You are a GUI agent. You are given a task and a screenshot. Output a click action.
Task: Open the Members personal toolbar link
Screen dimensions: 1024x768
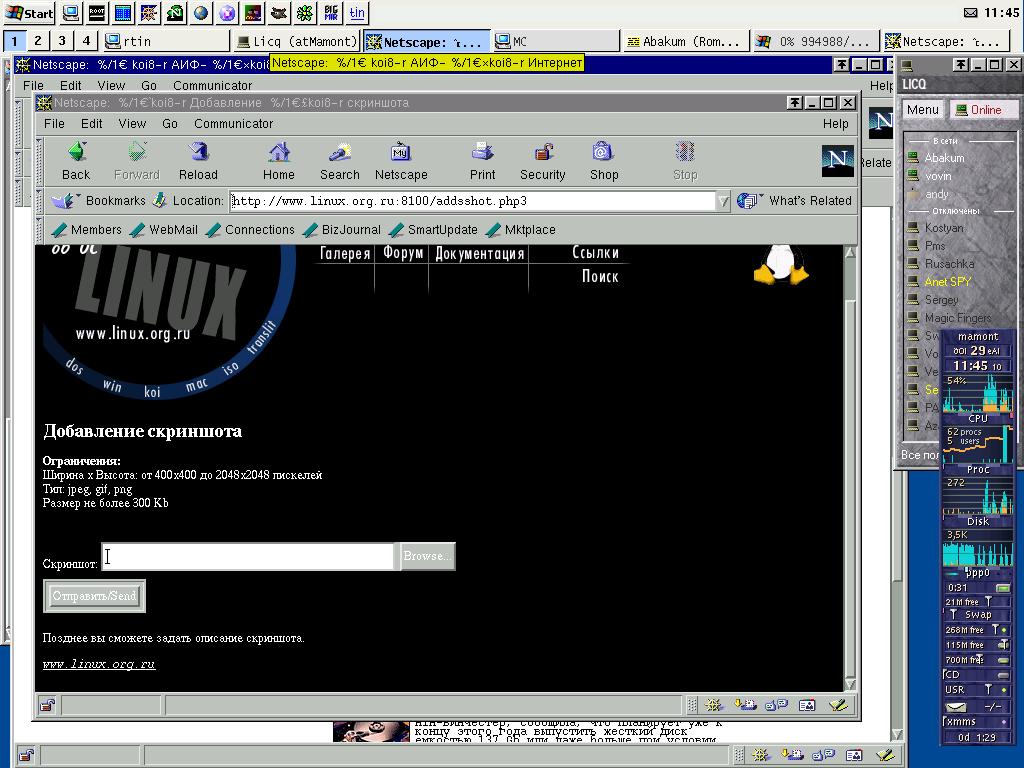[87, 230]
